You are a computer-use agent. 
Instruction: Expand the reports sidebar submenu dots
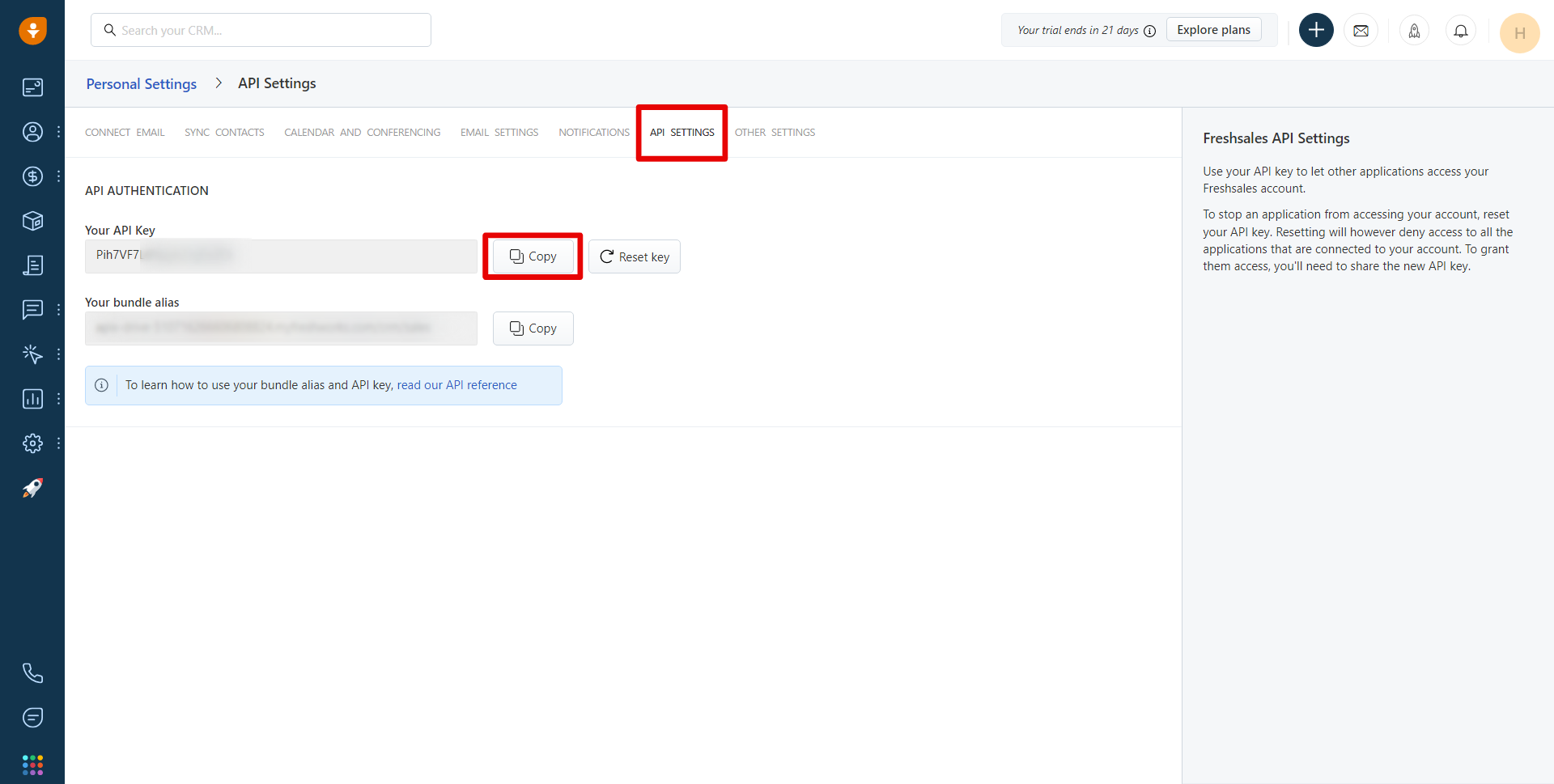coord(58,399)
